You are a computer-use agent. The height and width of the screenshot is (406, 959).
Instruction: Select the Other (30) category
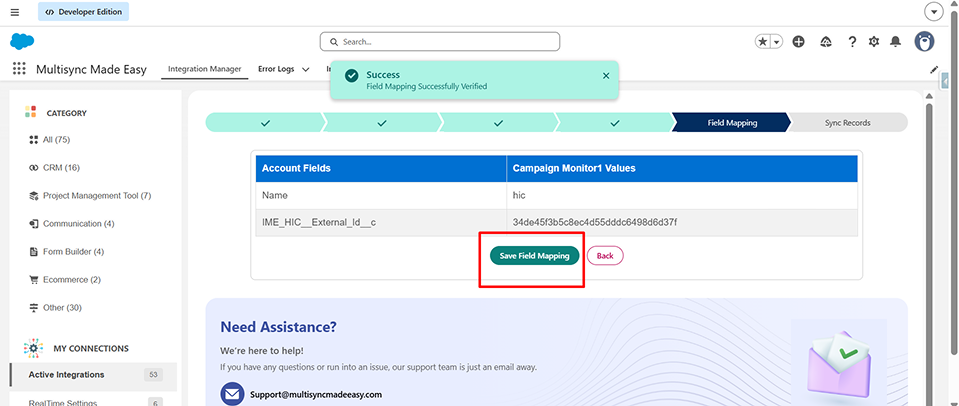pyautogui.click(x=62, y=308)
